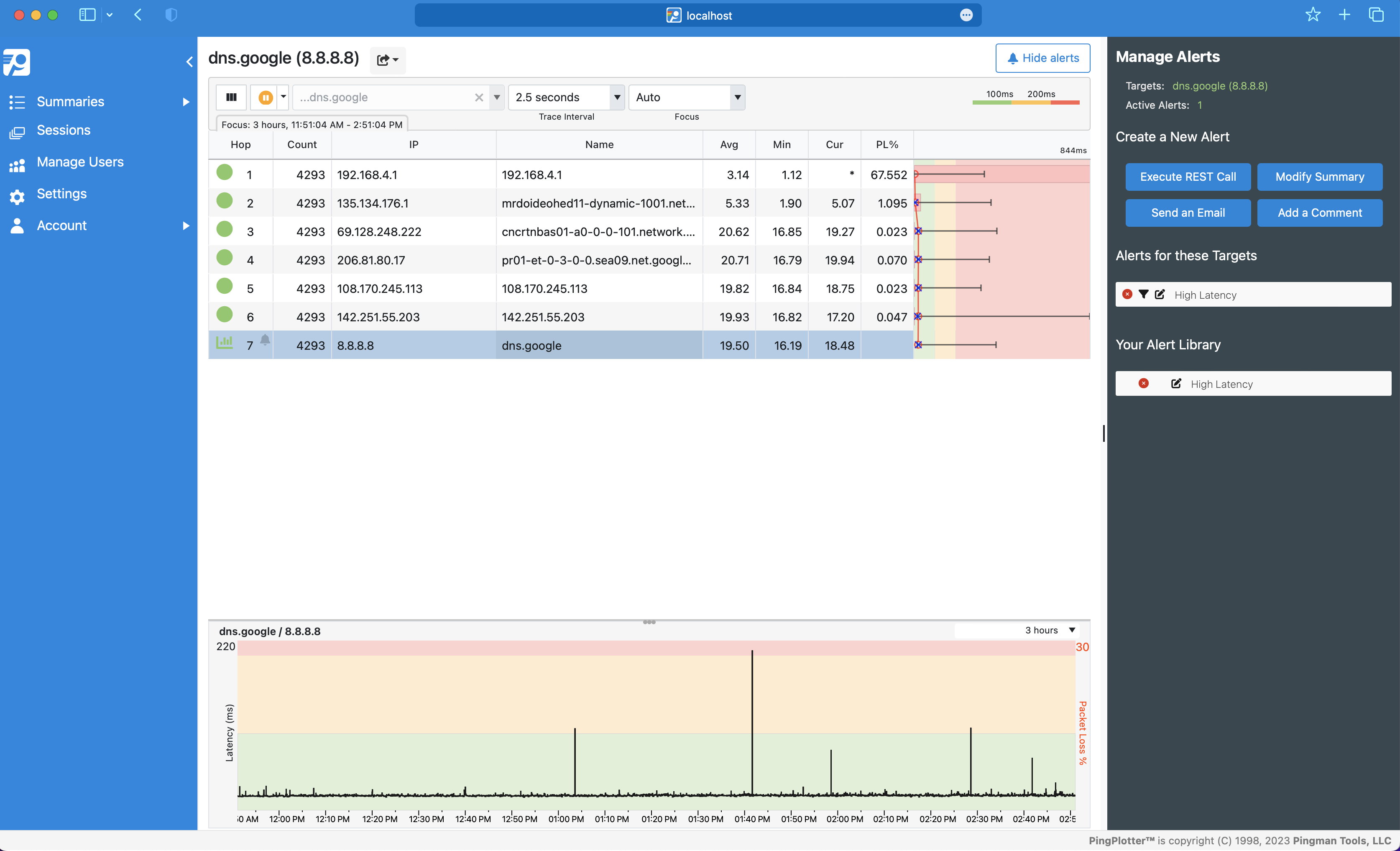Open the timeline graph icon for hop 7
The height and width of the screenshot is (851, 1400).
pyautogui.click(x=225, y=342)
